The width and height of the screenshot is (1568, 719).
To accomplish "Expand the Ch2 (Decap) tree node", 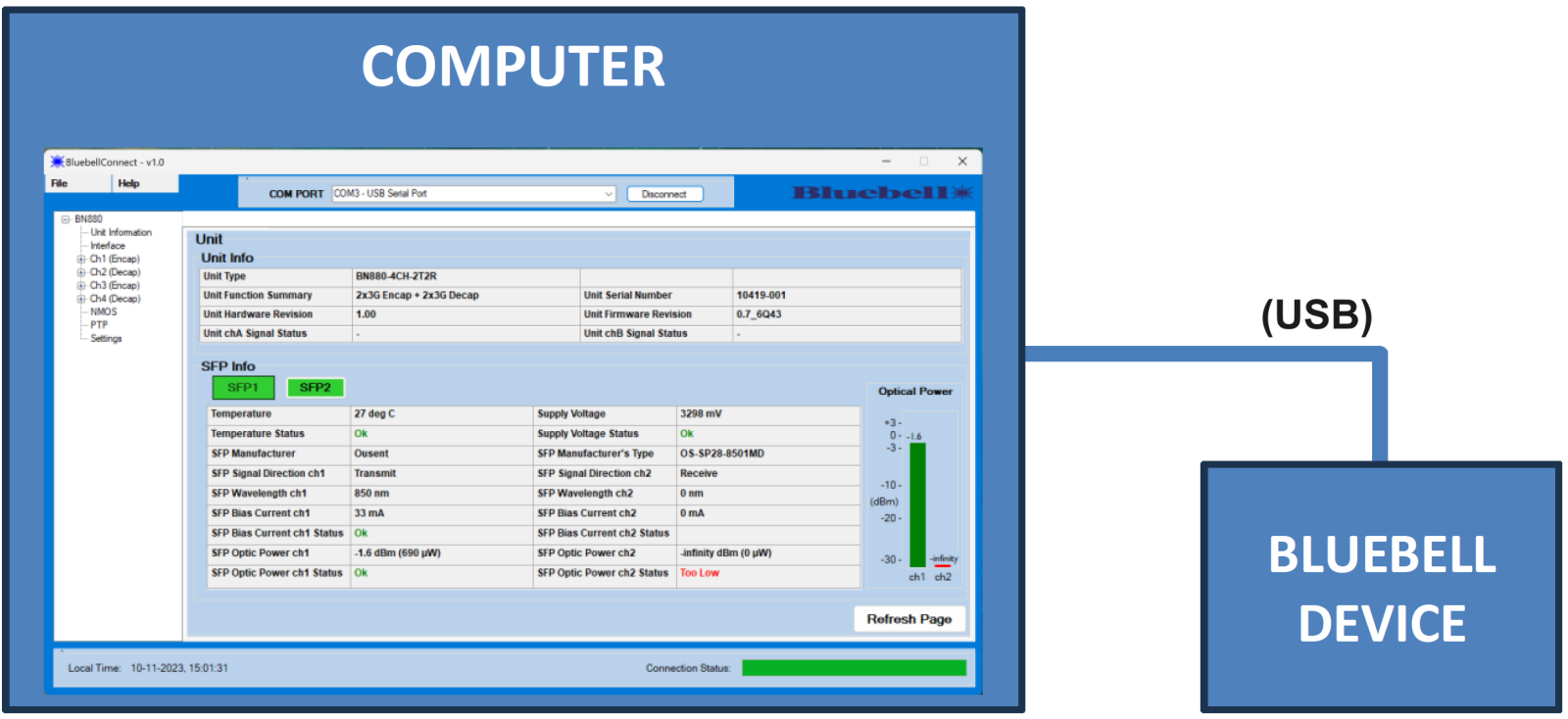I will pos(81,272).
